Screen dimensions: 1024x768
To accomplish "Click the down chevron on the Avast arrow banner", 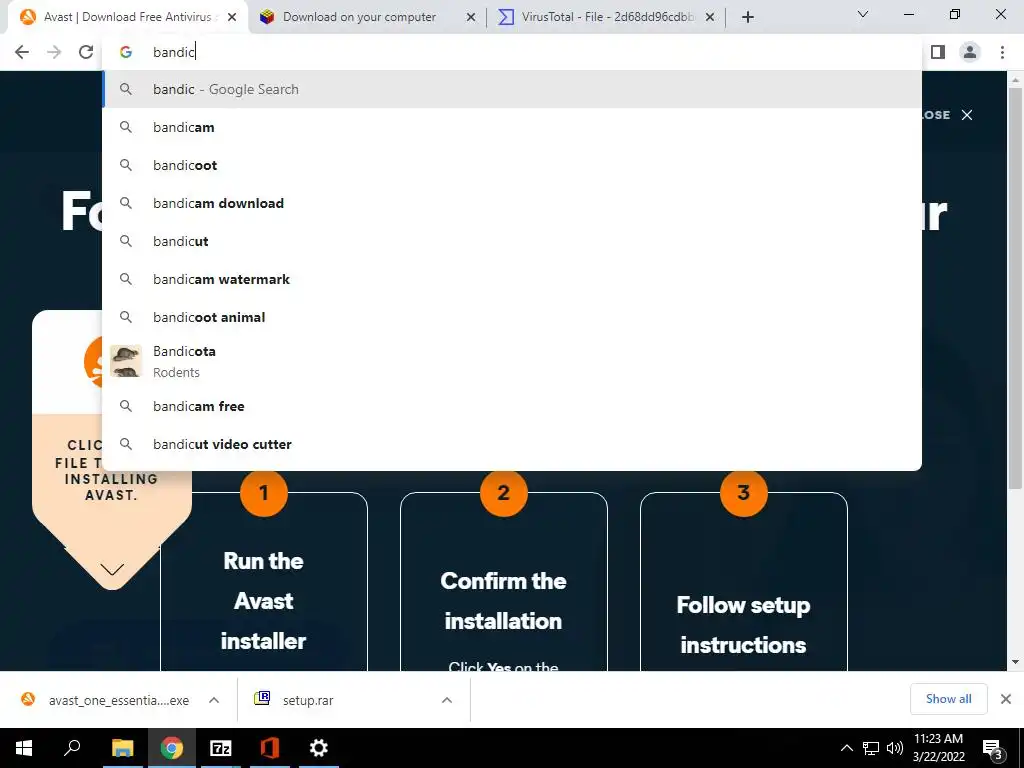I will 112,569.
